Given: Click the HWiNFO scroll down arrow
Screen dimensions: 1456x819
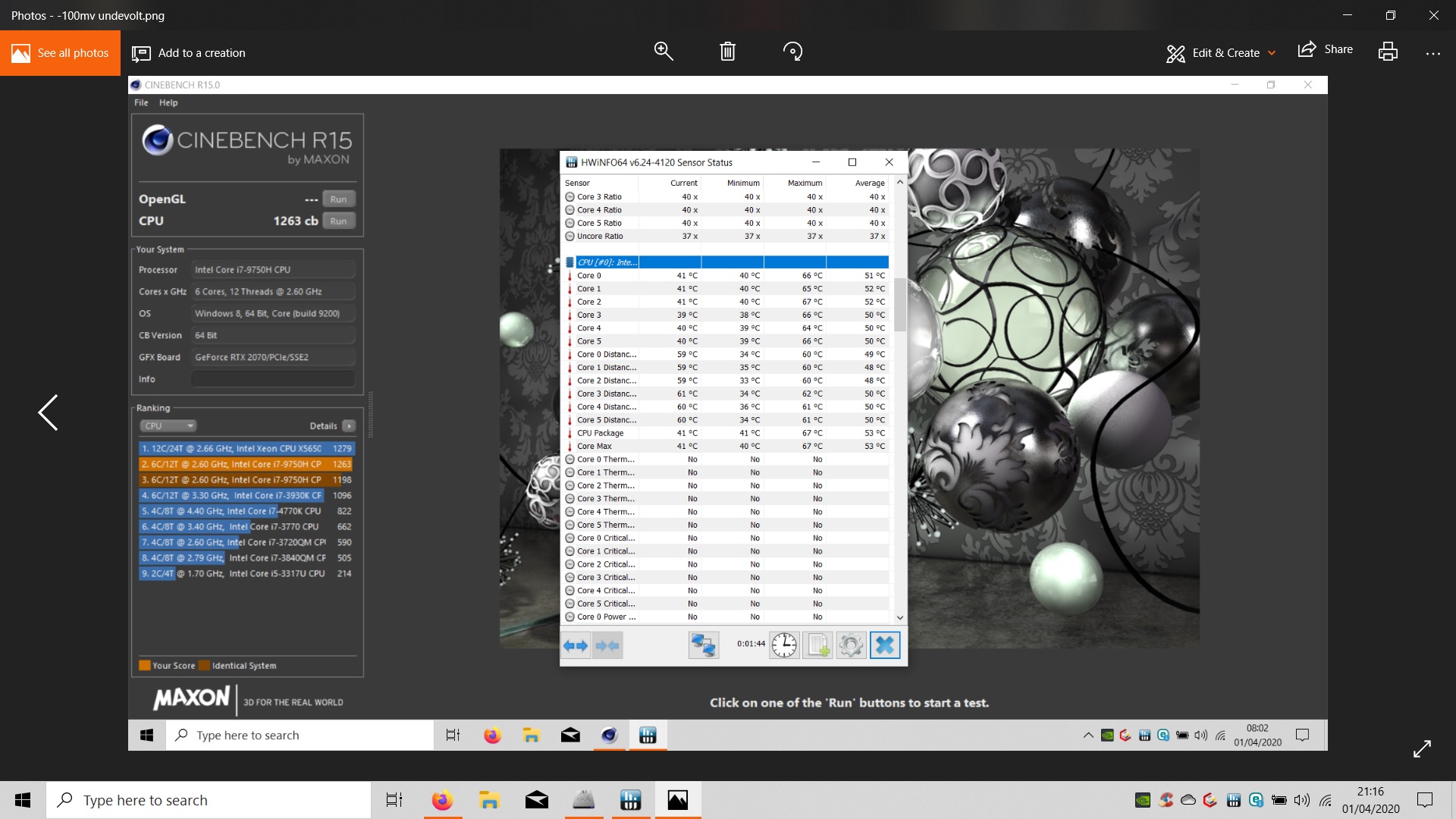Looking at the screenshot, I should click(x=900, y=617).
